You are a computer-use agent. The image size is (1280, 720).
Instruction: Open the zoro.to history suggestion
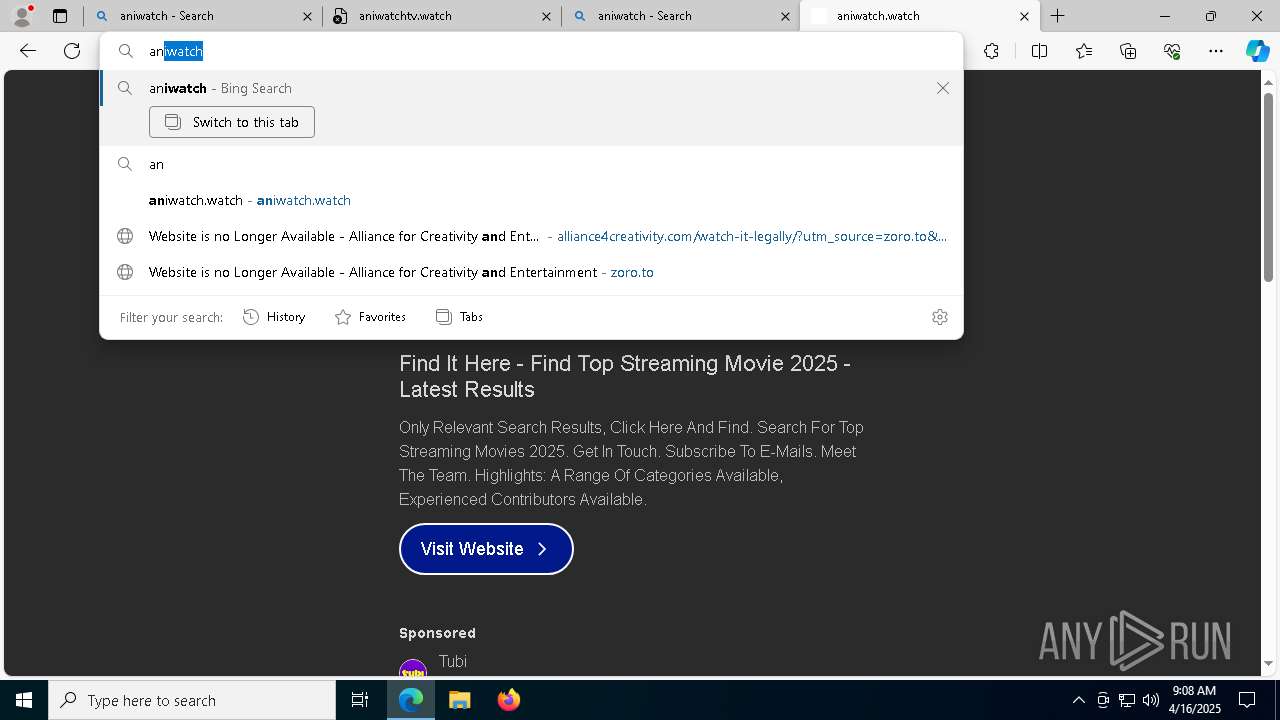coord(531,272)
